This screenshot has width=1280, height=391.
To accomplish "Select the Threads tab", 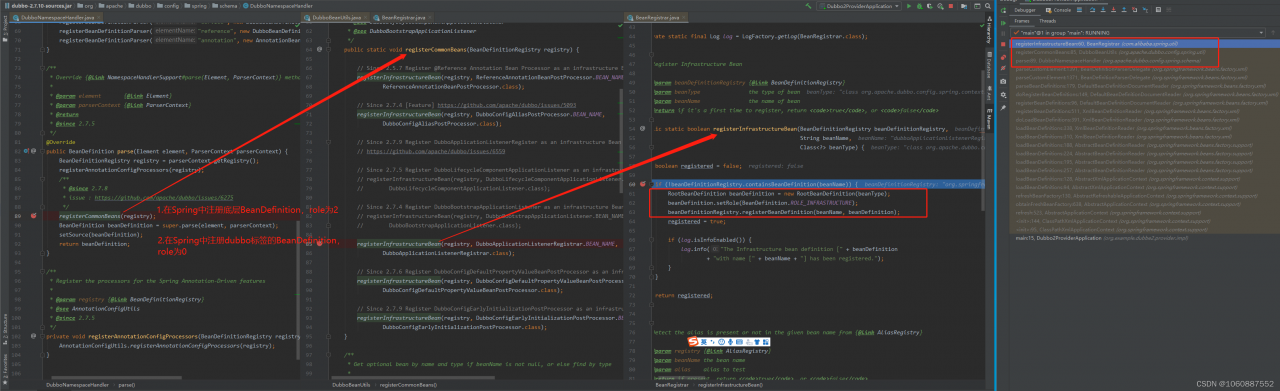I will tap(1048, 21).
